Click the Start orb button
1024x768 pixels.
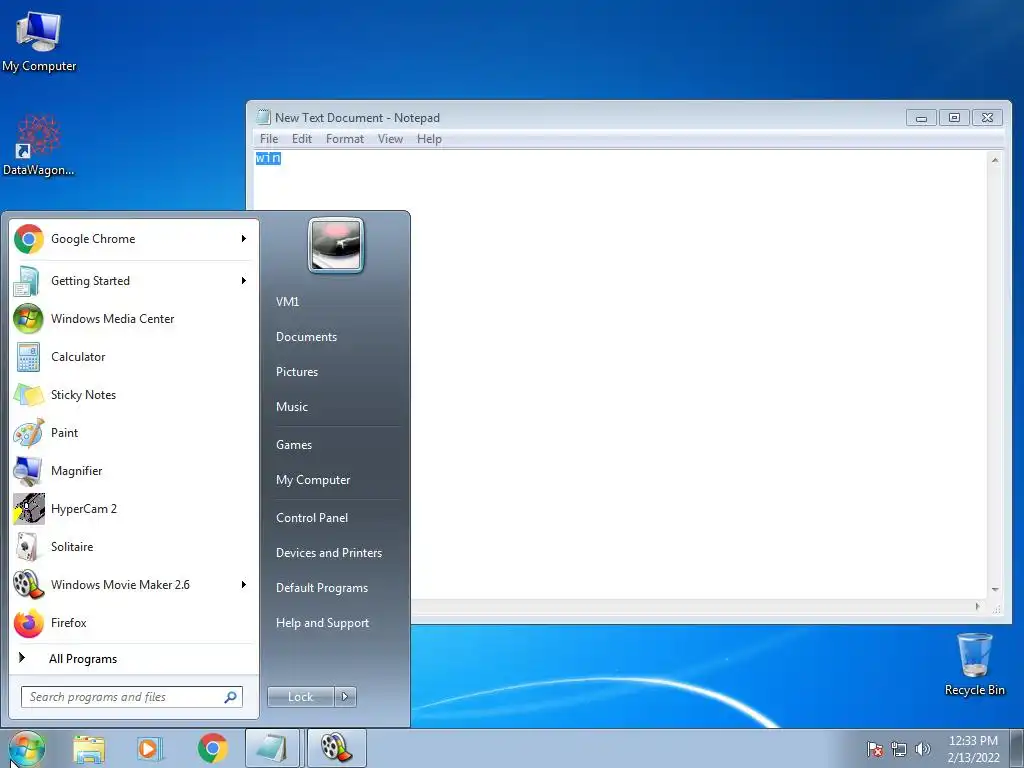27,748
